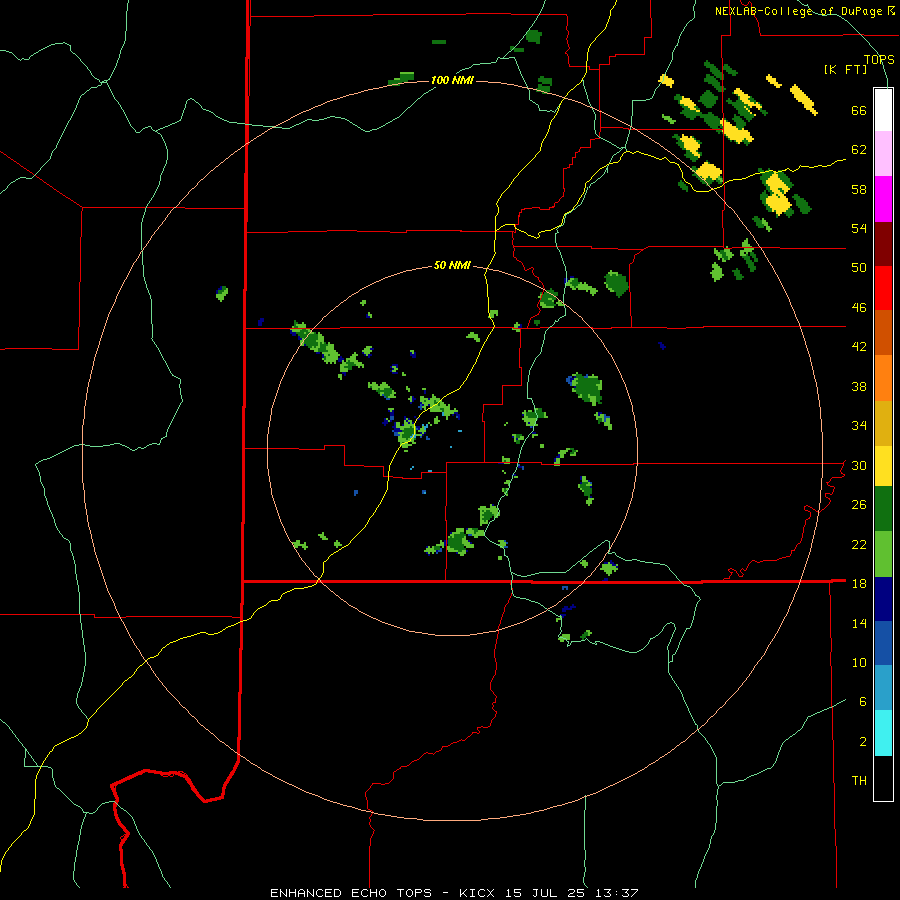Select the 10 legend value

click(859, 663)
